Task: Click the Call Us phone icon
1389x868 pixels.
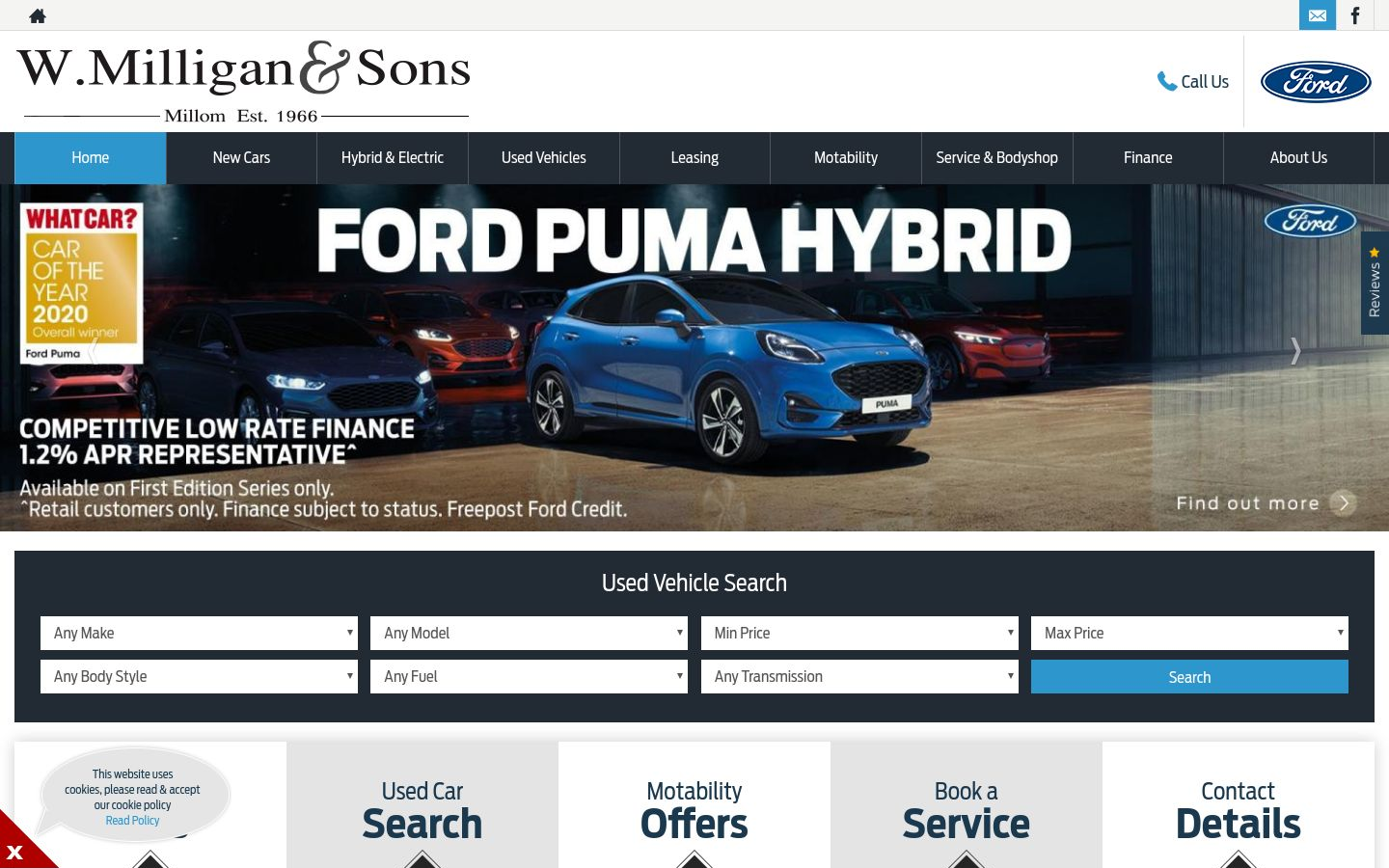Action: (1167, 82)
